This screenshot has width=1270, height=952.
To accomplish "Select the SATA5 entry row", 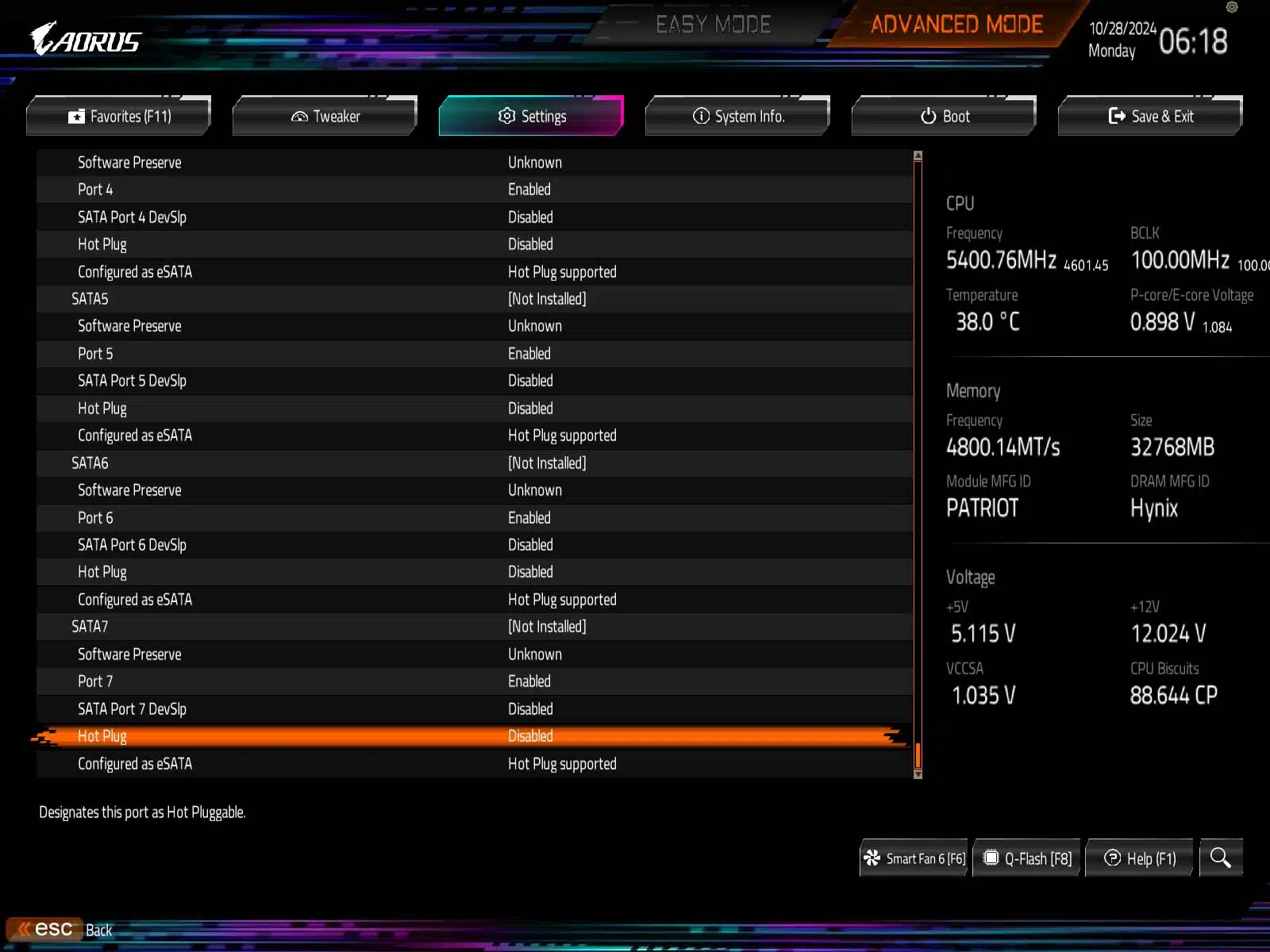I will click(475, 299).
